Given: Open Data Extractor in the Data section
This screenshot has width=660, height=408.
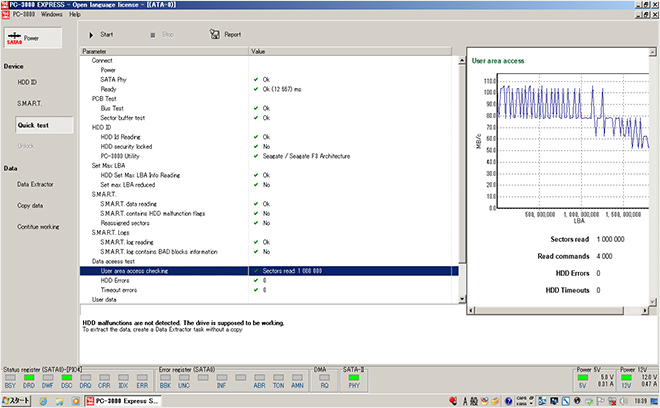Looking at the screenshot, I should 35,184.
